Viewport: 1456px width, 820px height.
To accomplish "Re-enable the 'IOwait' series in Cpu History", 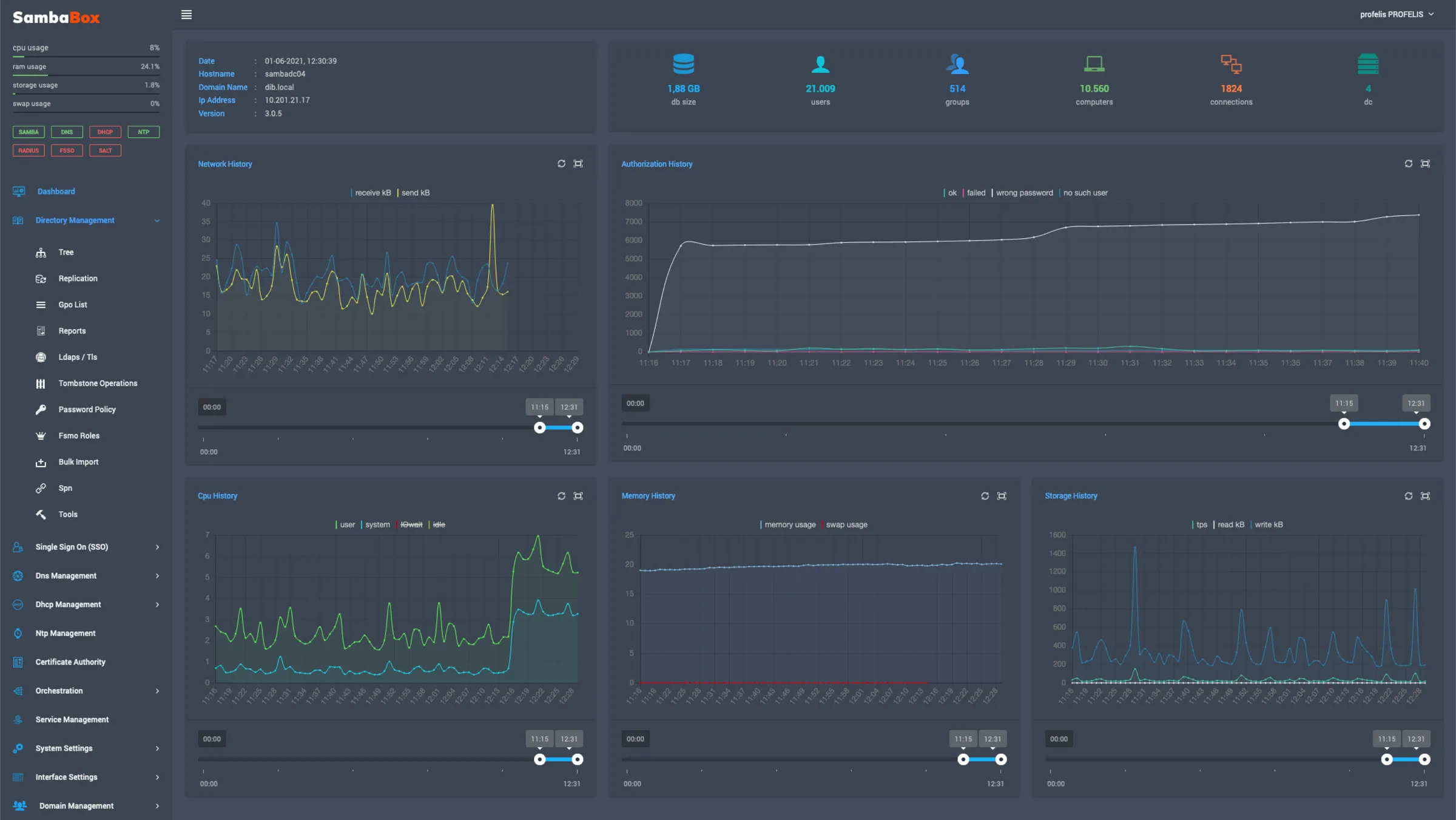I will pos(411,524).
